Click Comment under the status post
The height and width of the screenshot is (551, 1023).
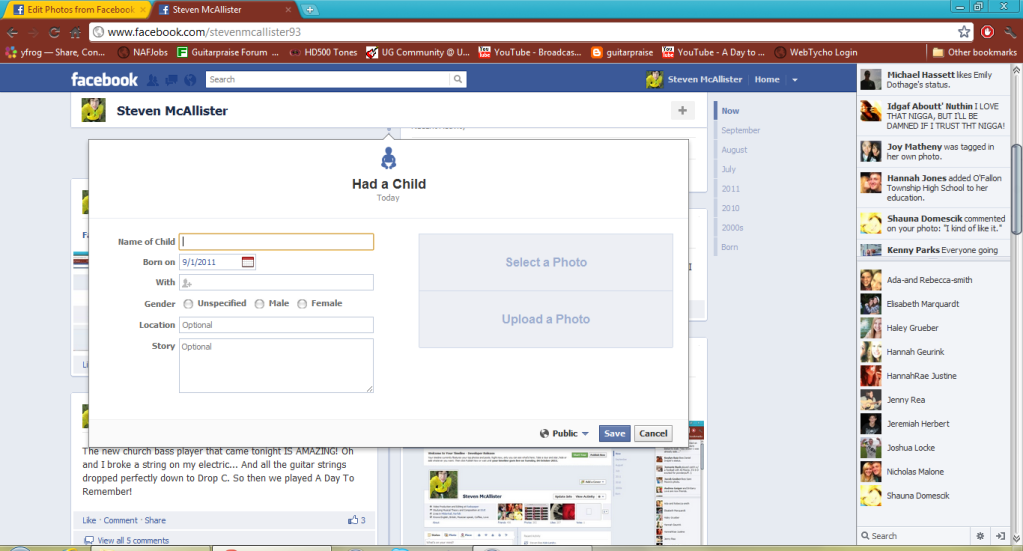120,520
